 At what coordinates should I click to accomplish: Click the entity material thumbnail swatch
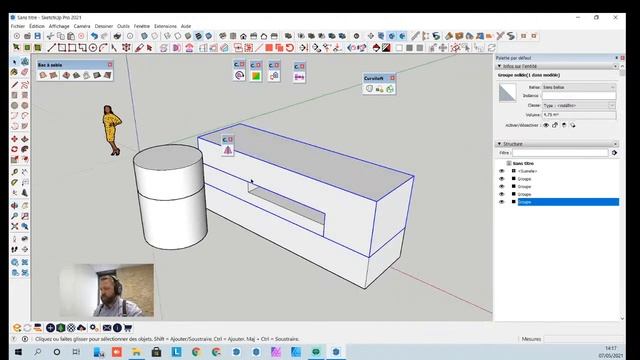click(x=507, y=93)
